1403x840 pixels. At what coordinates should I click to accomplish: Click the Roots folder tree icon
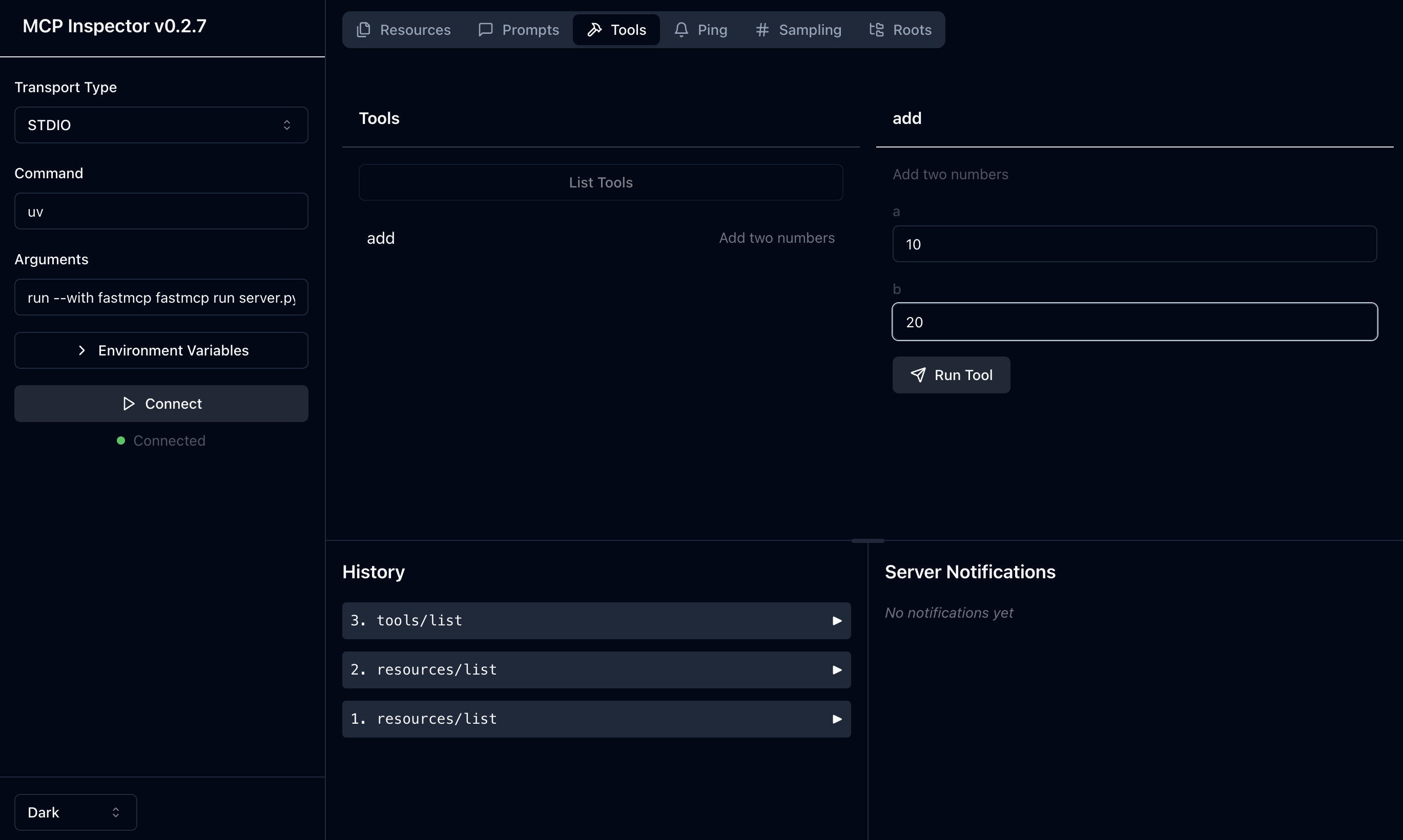(876, 29)
